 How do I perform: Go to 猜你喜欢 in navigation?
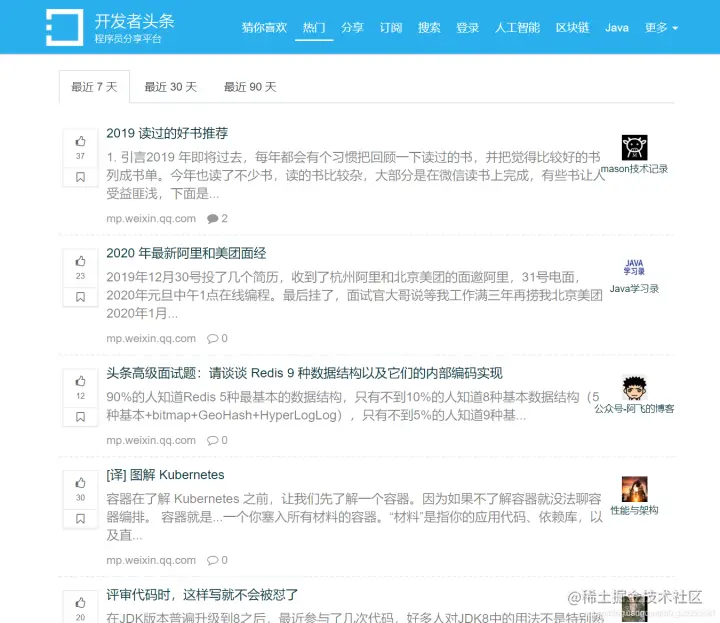tap(264, 28)
